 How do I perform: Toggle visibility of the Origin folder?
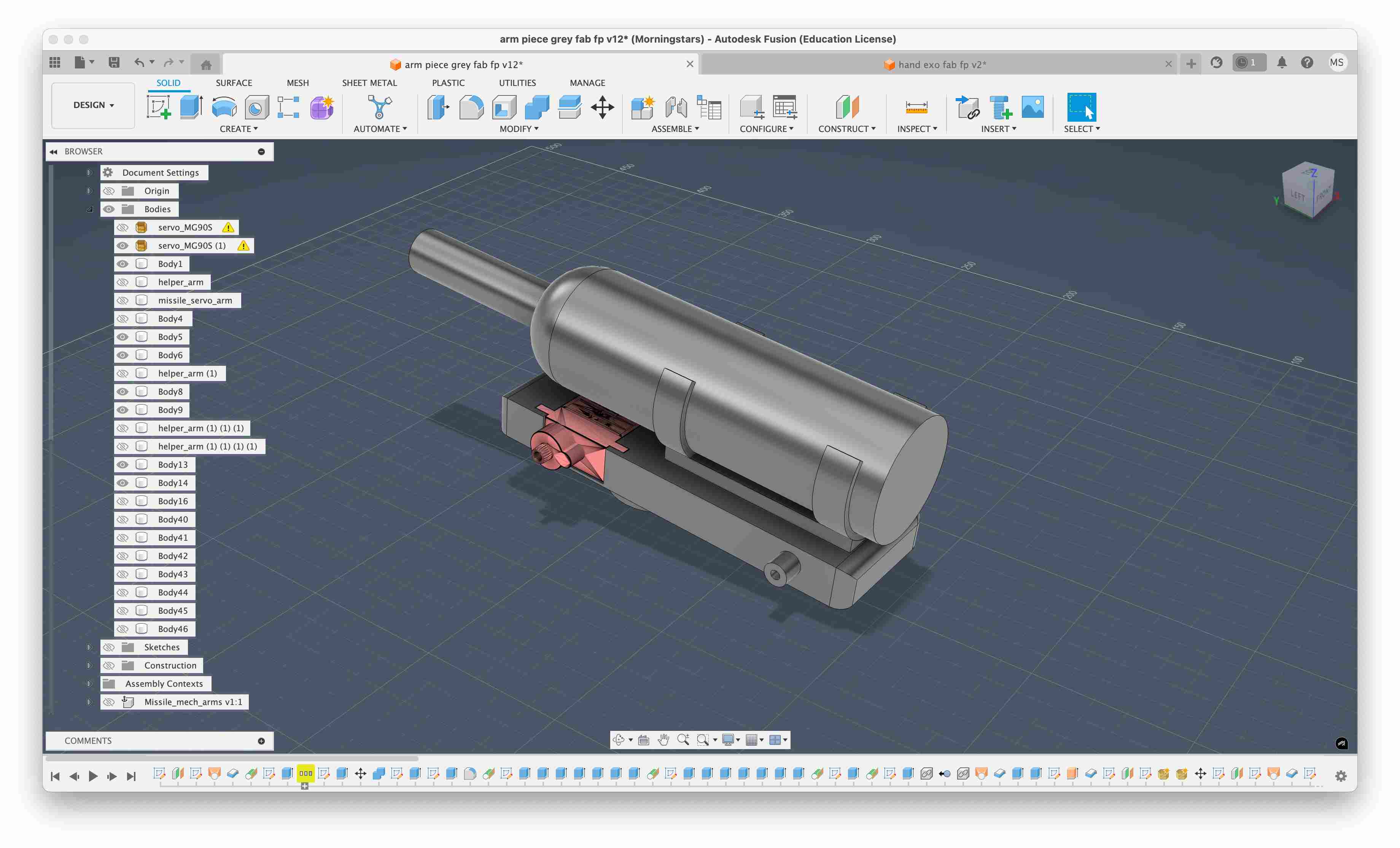[108, 191]
